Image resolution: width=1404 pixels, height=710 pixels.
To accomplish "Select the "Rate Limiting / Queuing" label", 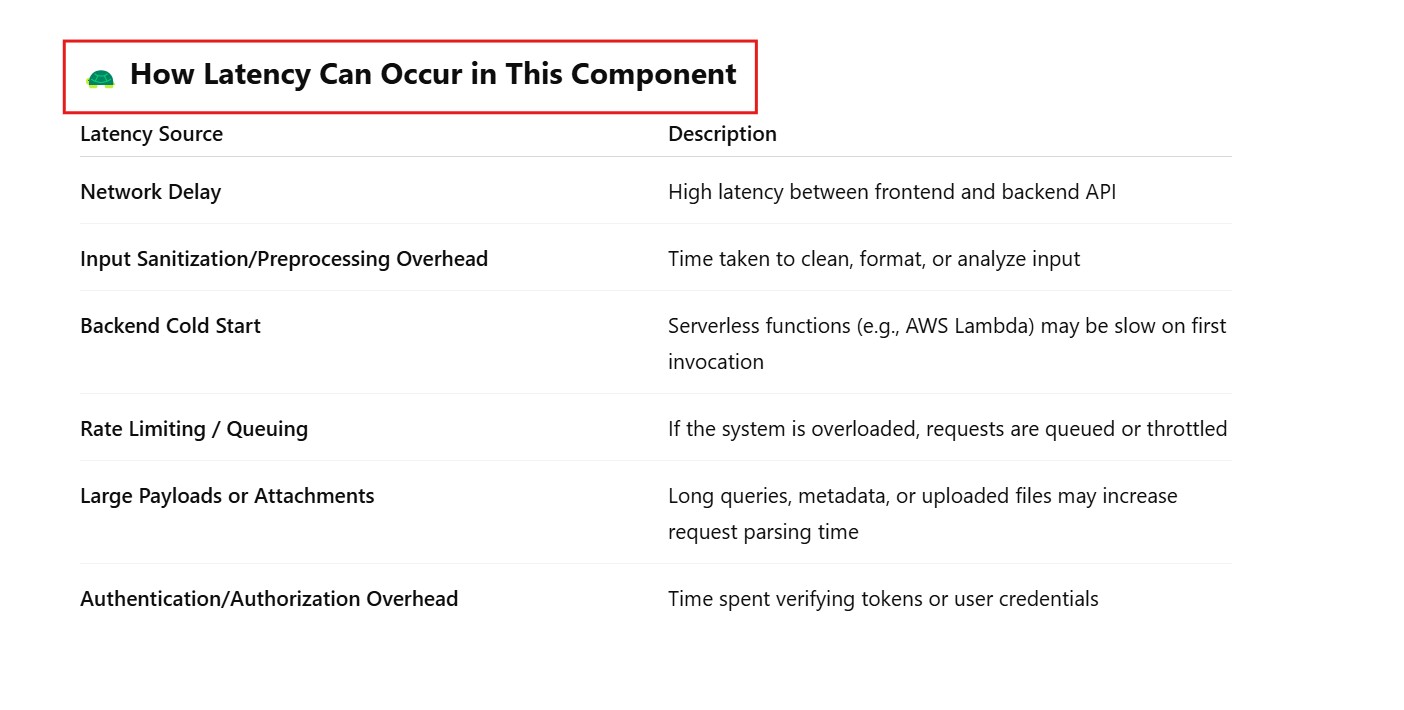I will click(194, 429).
